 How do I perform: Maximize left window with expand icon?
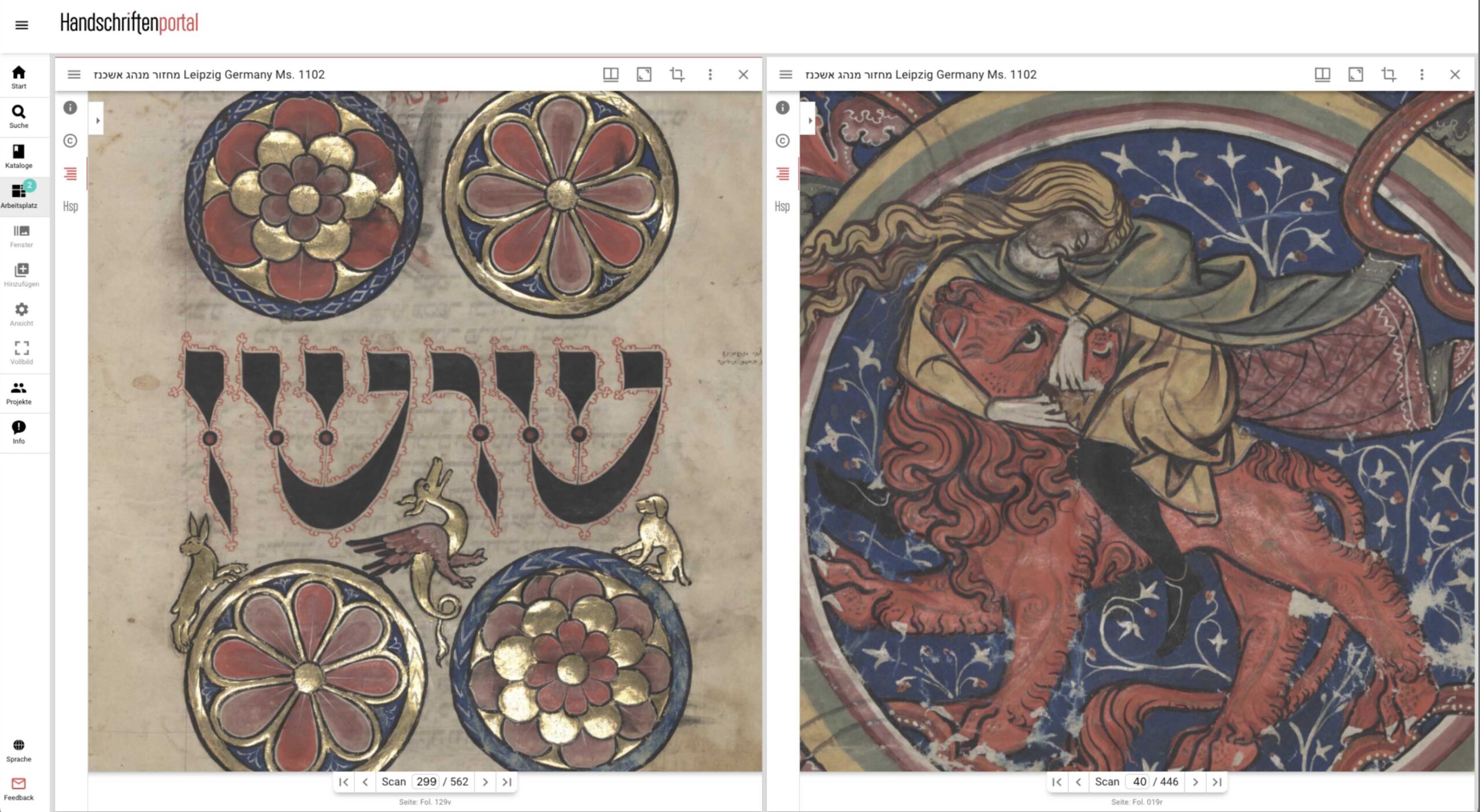[644, 75]
